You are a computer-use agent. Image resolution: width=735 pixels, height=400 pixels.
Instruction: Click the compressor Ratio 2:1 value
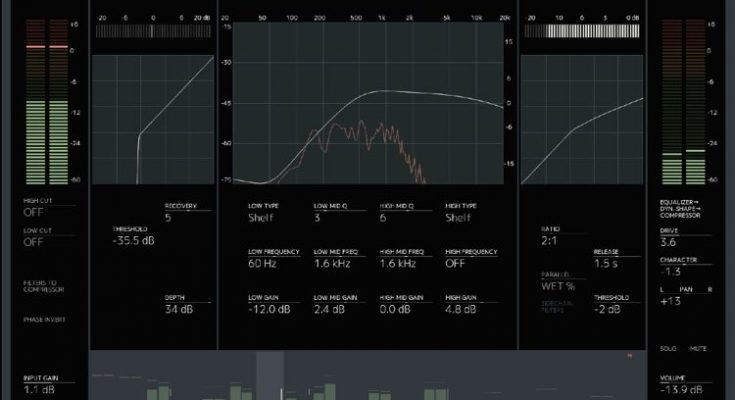tap(551, 241)
